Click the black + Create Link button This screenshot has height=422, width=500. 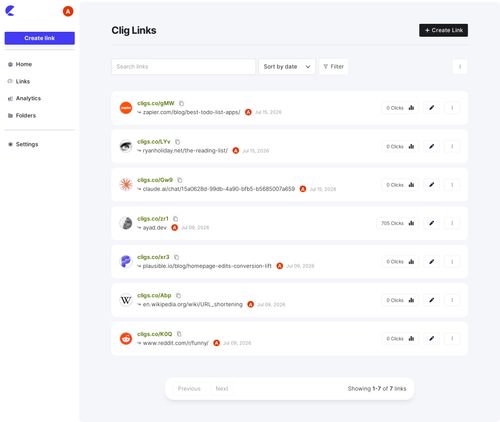pyautogui.click(x=443, y=30)
